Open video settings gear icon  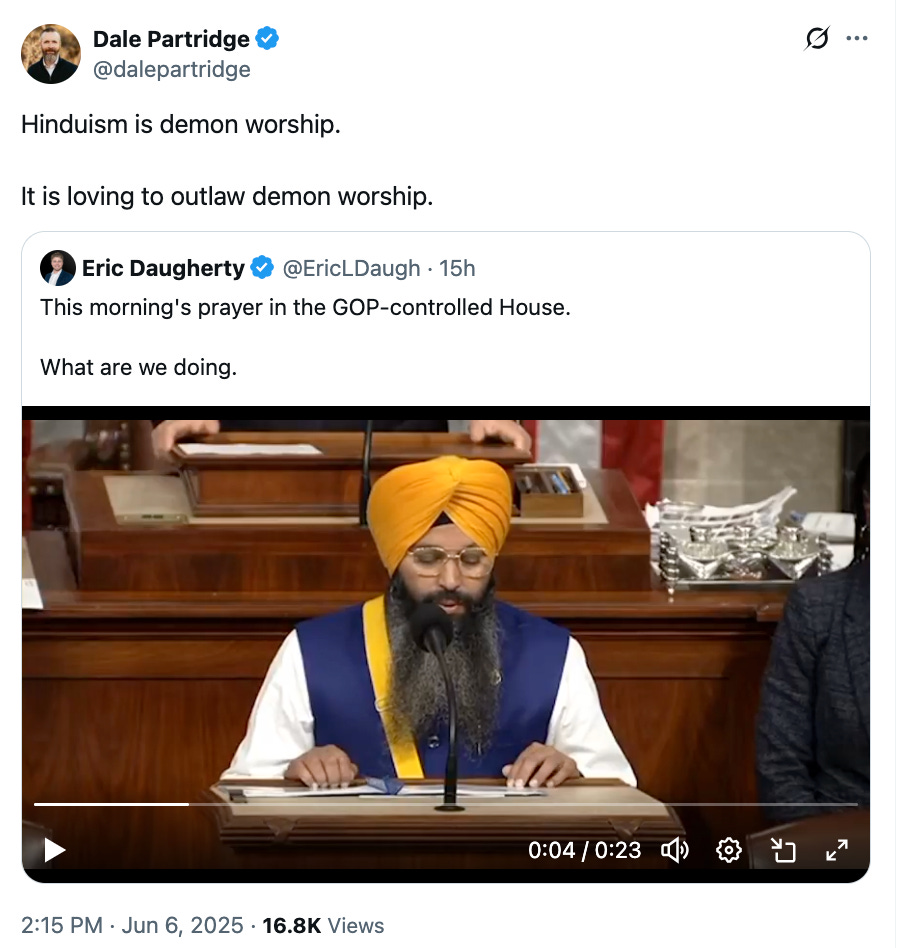click(729, 850)
